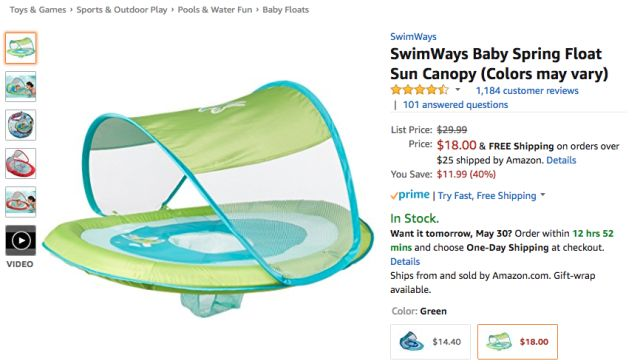The height and width of the screenshot is (364, 640).
Task: View the 101 answered questions
Action: 455,105
